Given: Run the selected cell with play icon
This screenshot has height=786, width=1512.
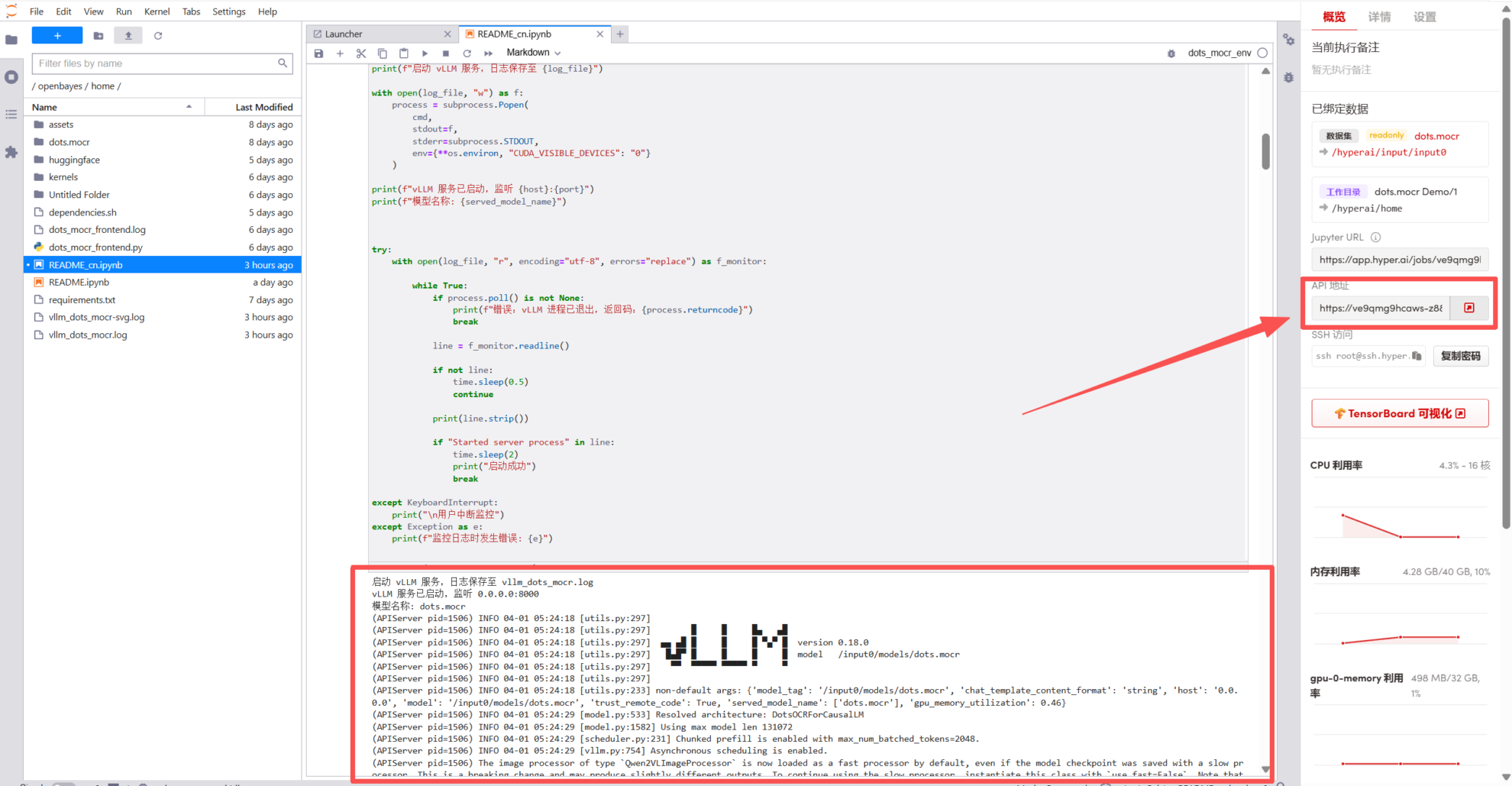Looking at the screenshot, I should [425, 53].
